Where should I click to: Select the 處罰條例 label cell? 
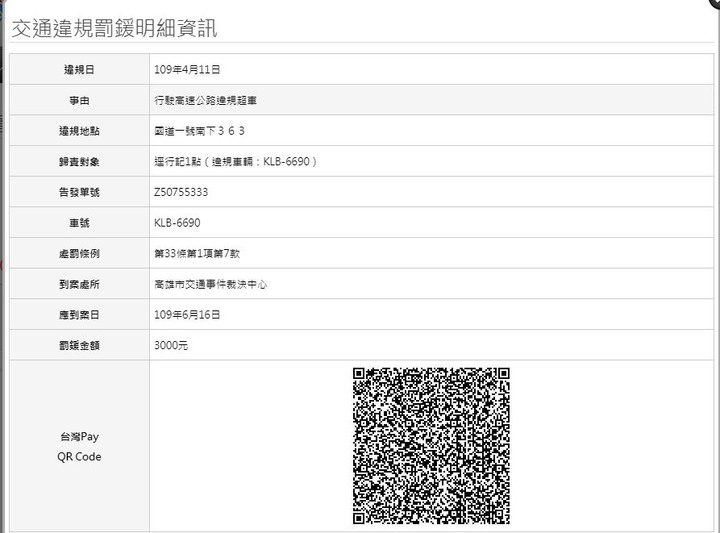coord(79,253)
